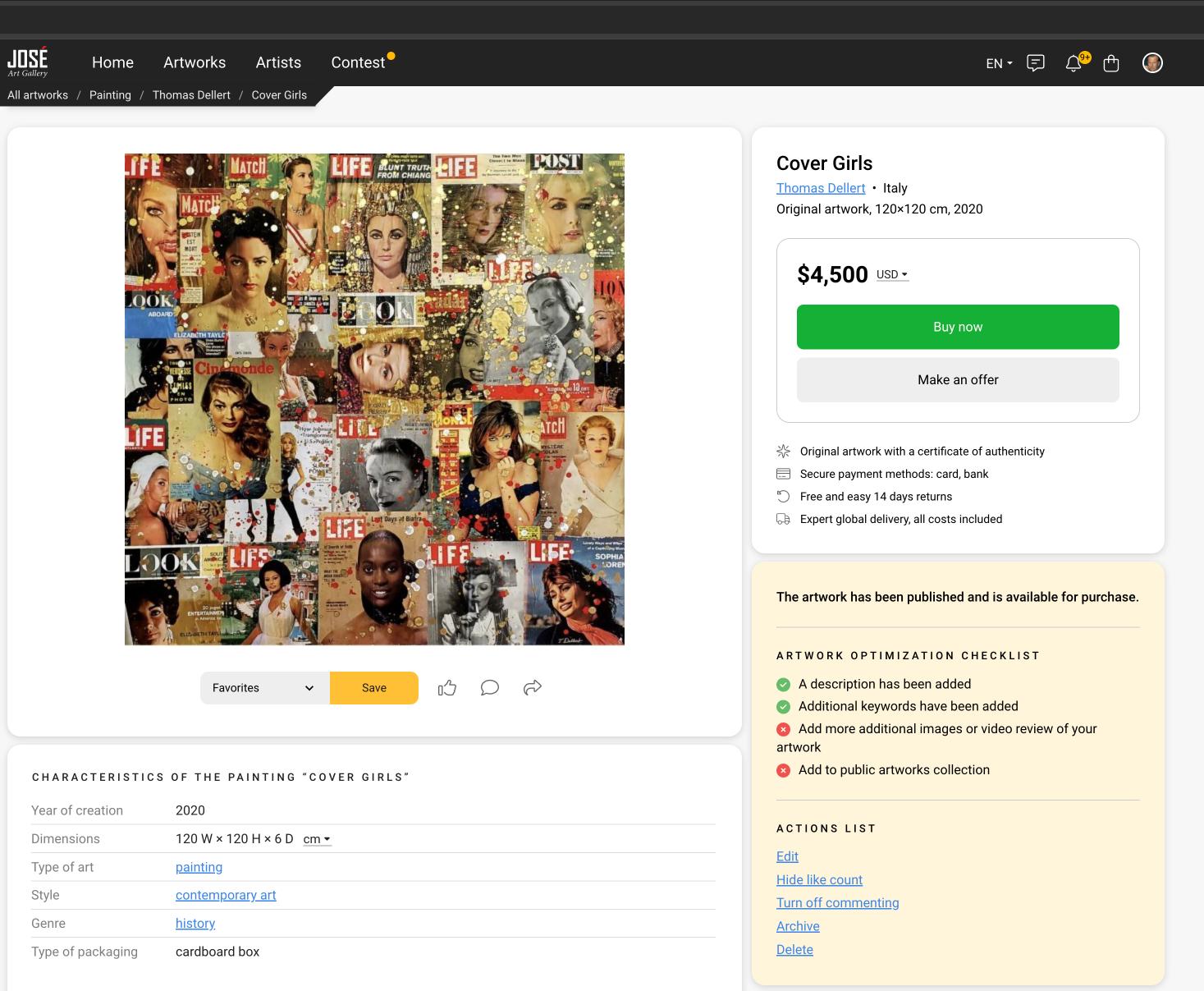Open the Artists menu item
Image resolution: width=1204 pixels, height=991 pixels.
(278, 62)
